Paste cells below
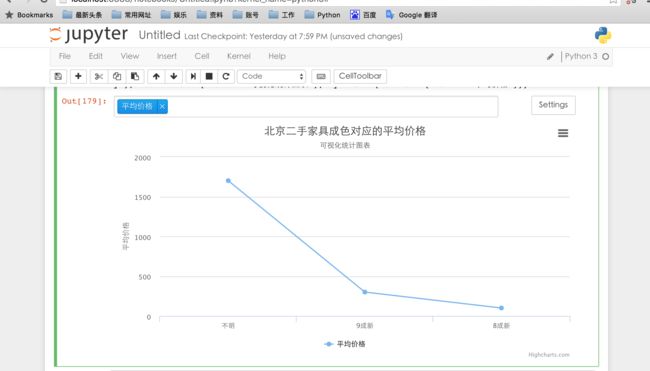 pyautogui.click(x=135, y=76)
